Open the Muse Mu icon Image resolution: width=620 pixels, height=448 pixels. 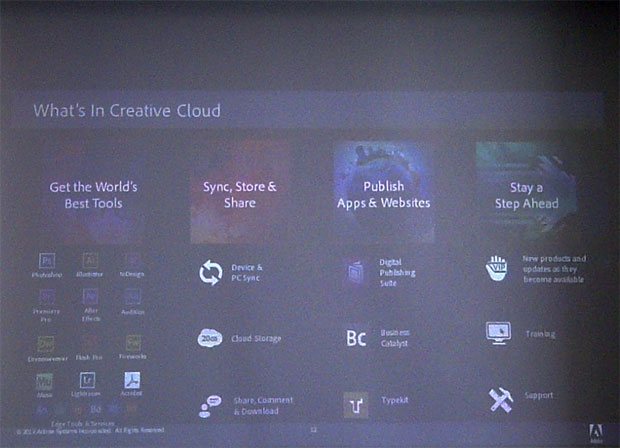coord(44,381)
